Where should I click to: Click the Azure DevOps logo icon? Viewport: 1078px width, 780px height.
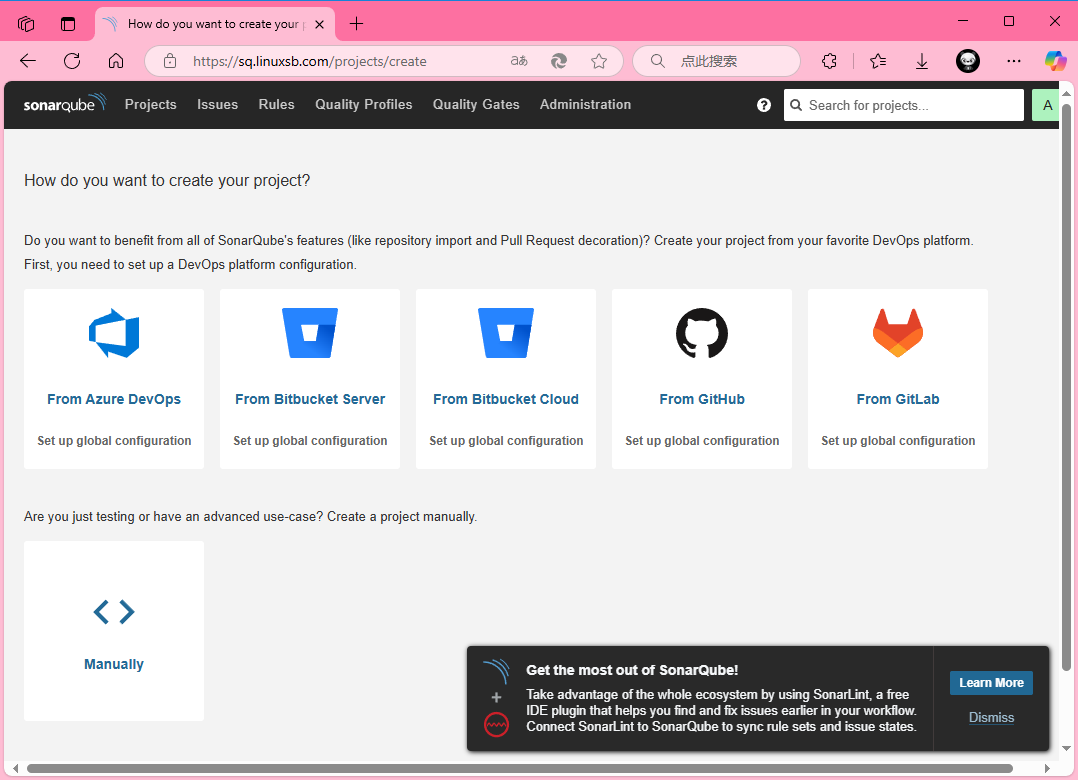(x=114, y=333)
